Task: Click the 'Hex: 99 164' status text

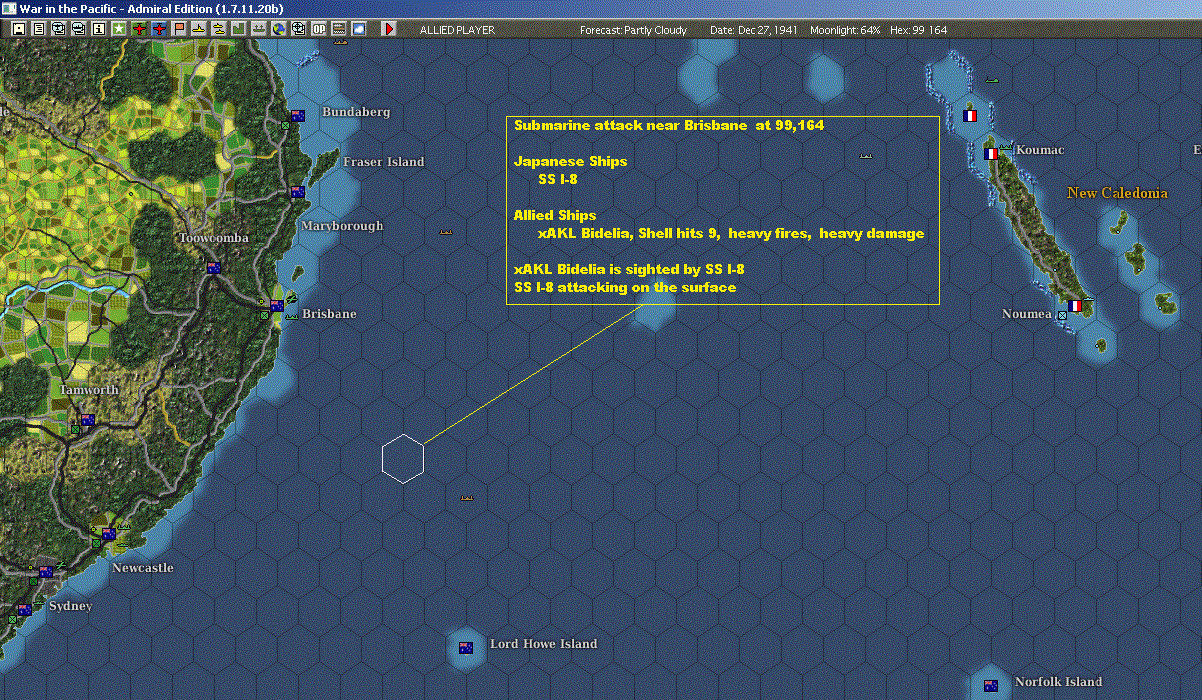Action: (918, 30)
